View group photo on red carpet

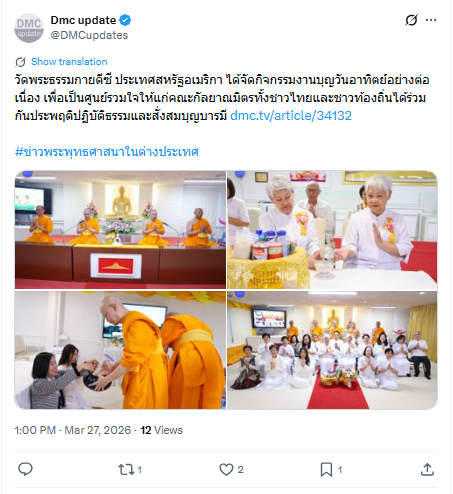pos(332,350)
